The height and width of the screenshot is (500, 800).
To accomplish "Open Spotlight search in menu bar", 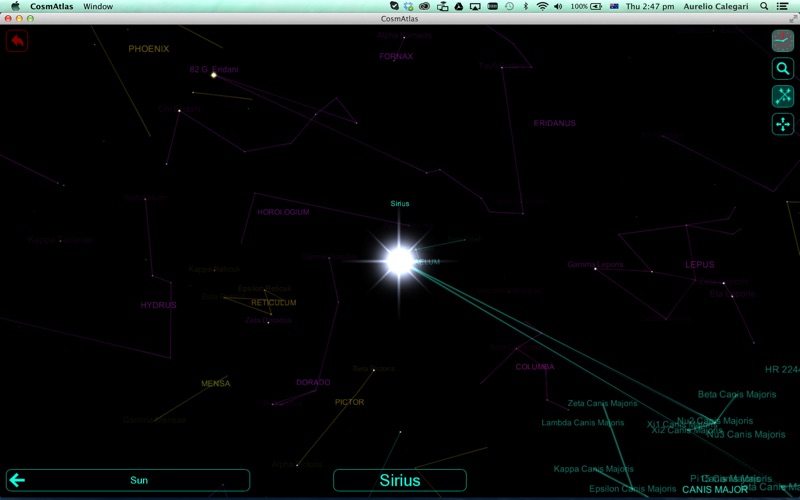I will [764, 6].
